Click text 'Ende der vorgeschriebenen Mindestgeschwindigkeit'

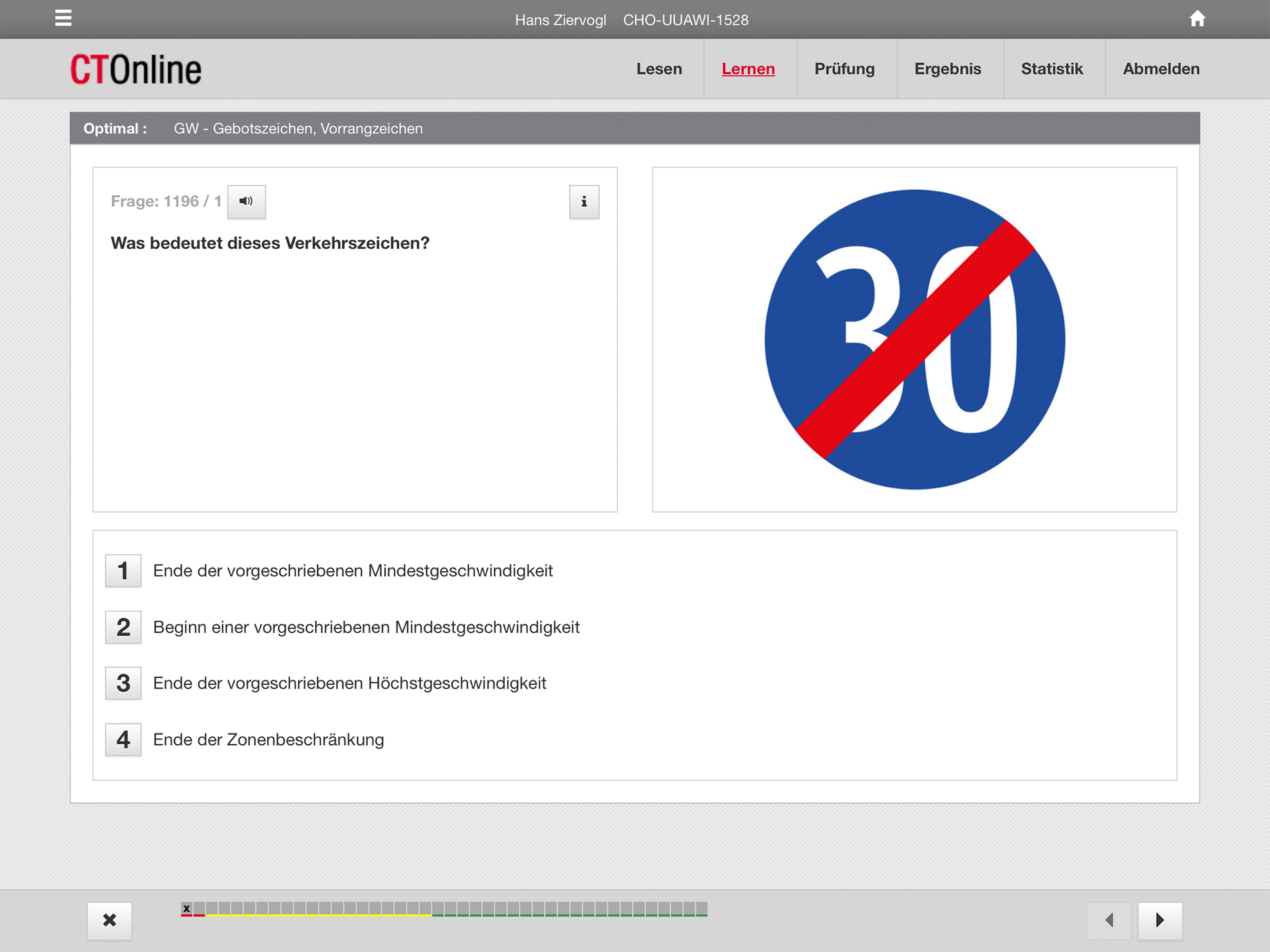tap(352, 571)
